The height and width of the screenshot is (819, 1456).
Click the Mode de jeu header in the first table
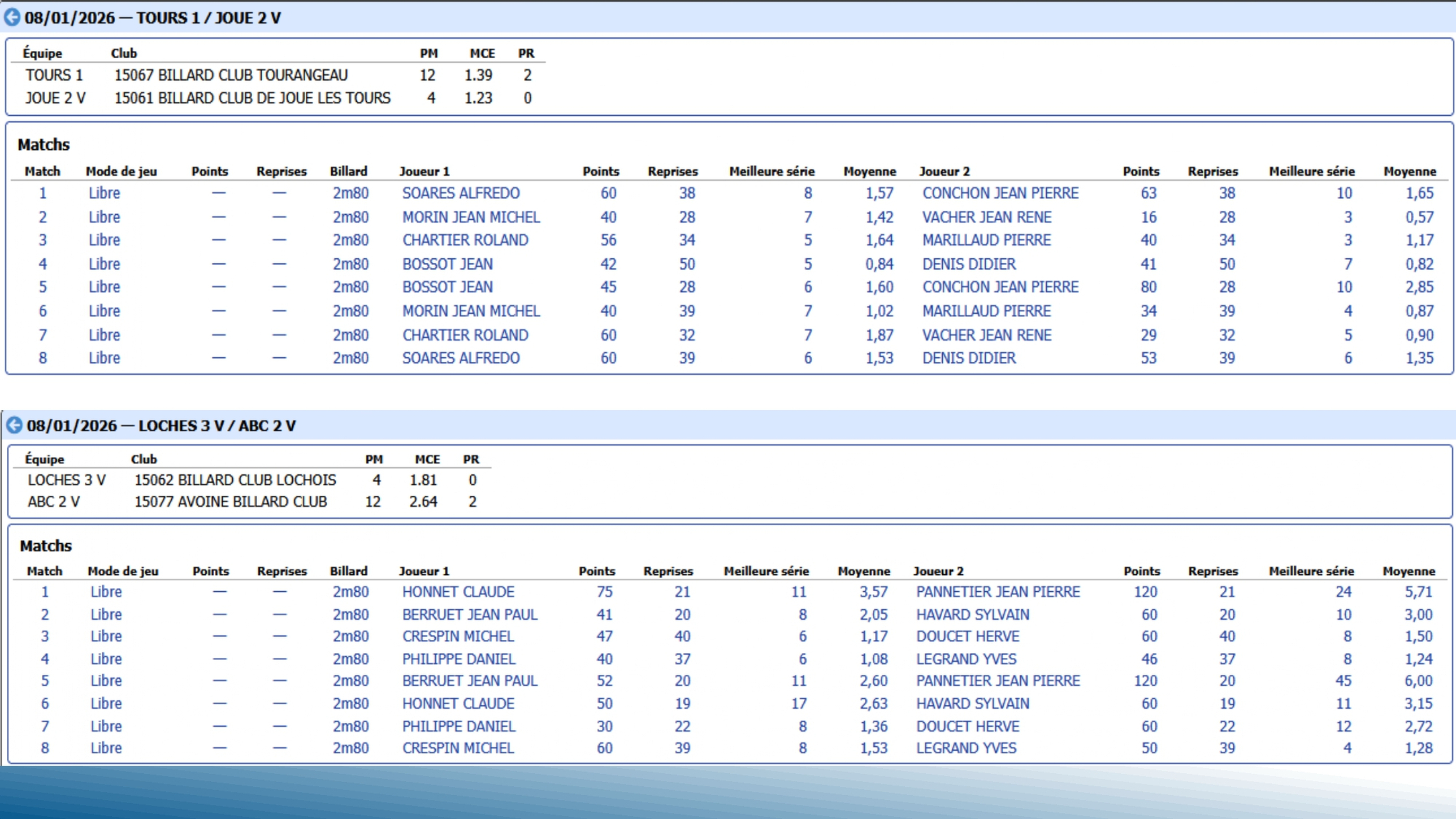121,171
